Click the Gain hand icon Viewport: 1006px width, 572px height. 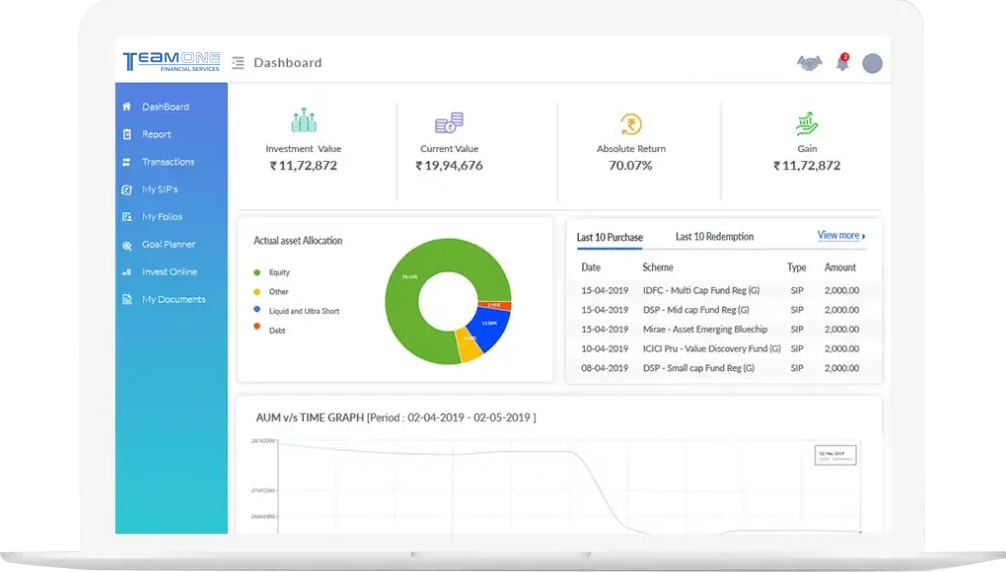(x=807, y=123)
